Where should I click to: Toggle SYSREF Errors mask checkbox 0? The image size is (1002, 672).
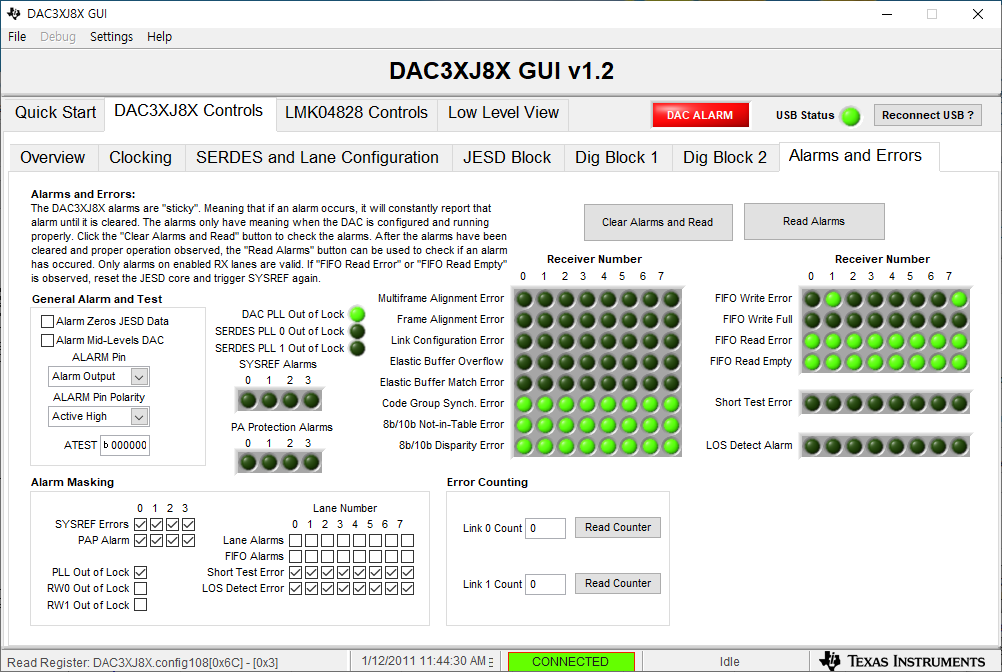[x=141, y=524]
